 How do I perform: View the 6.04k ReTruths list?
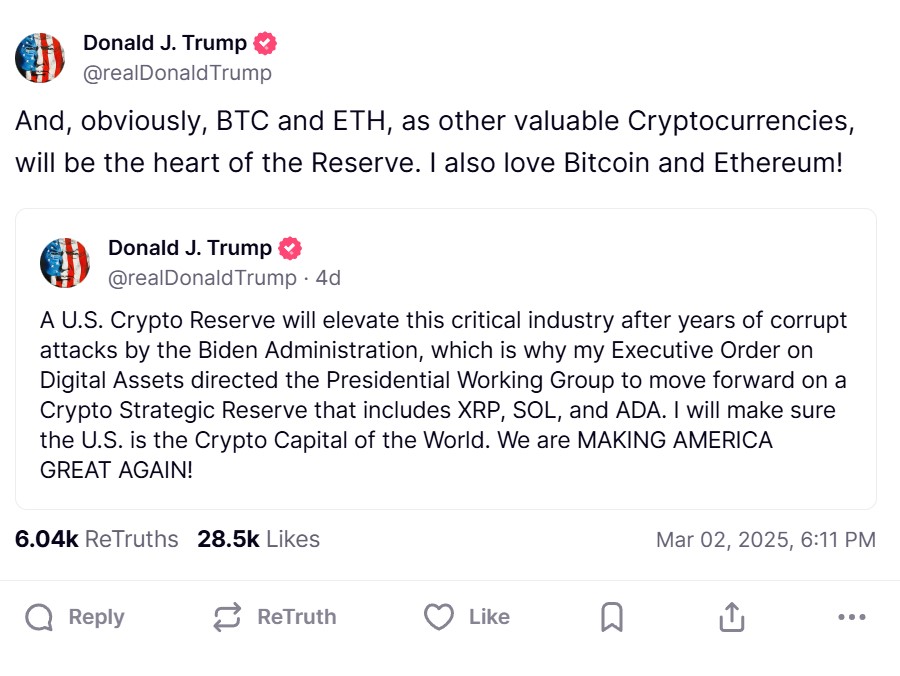[x=96, y=539]
